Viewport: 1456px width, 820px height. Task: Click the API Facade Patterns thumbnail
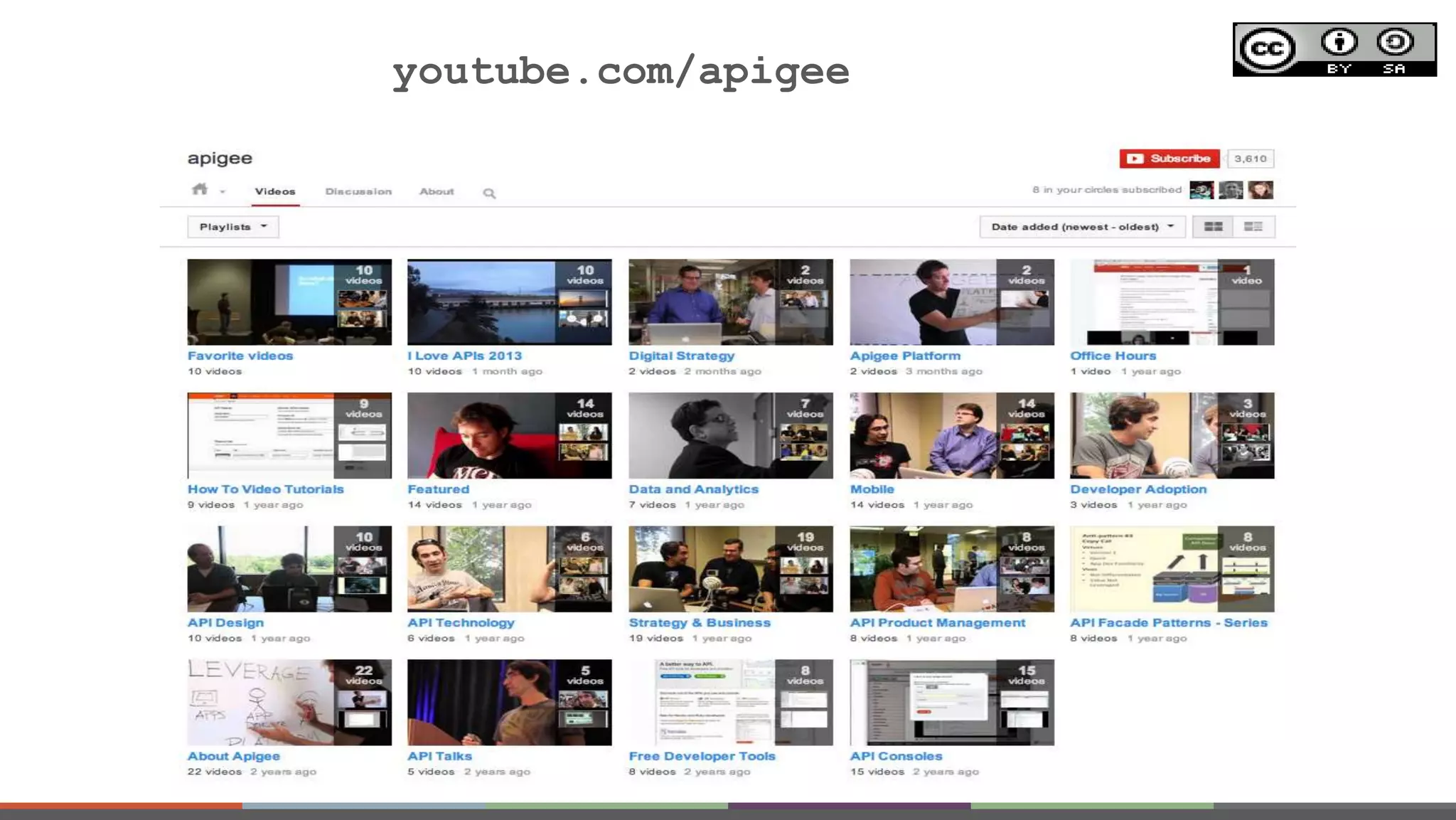[1172, 569]
